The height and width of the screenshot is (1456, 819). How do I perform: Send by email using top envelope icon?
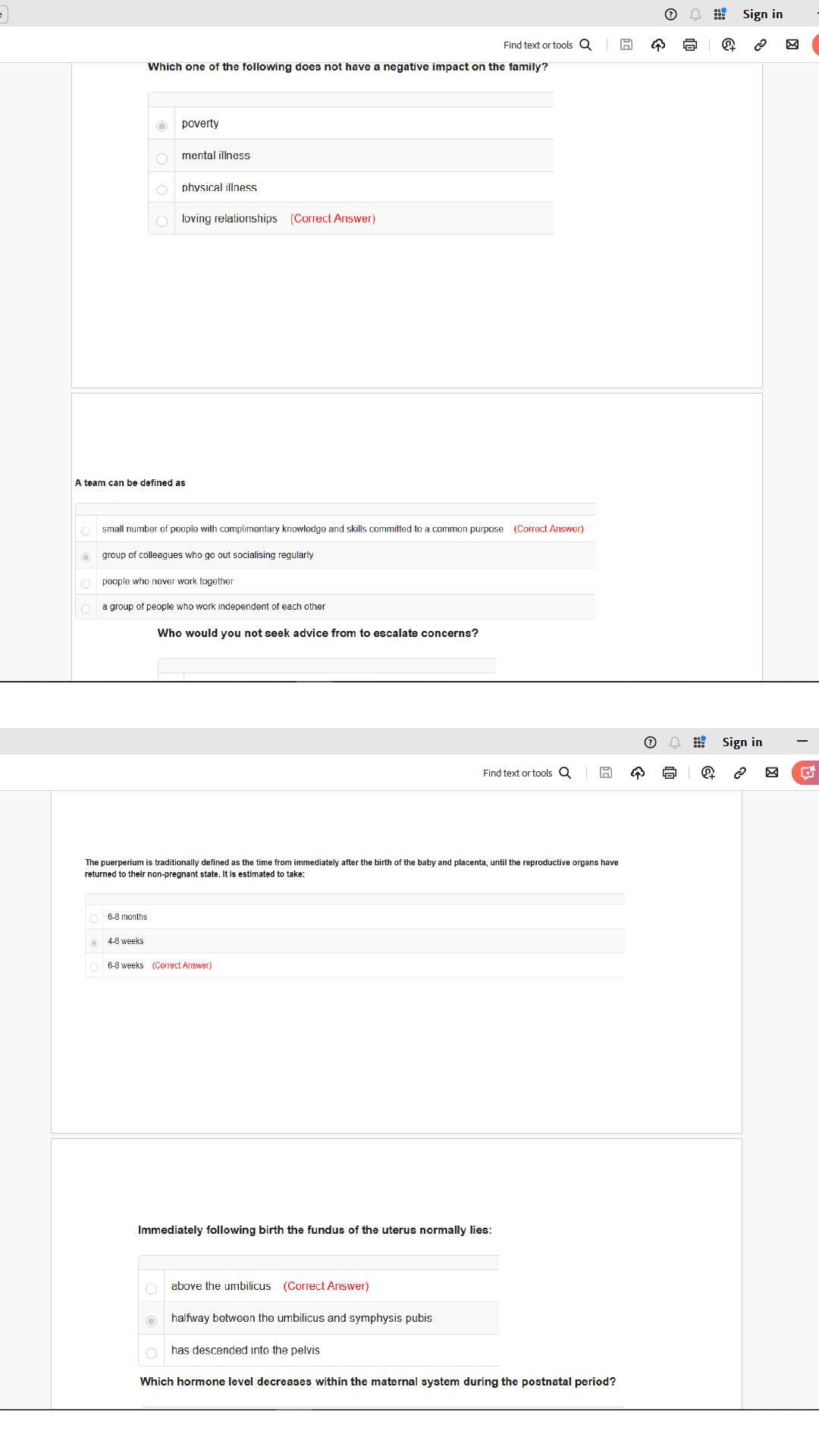[x=792, y=45]
